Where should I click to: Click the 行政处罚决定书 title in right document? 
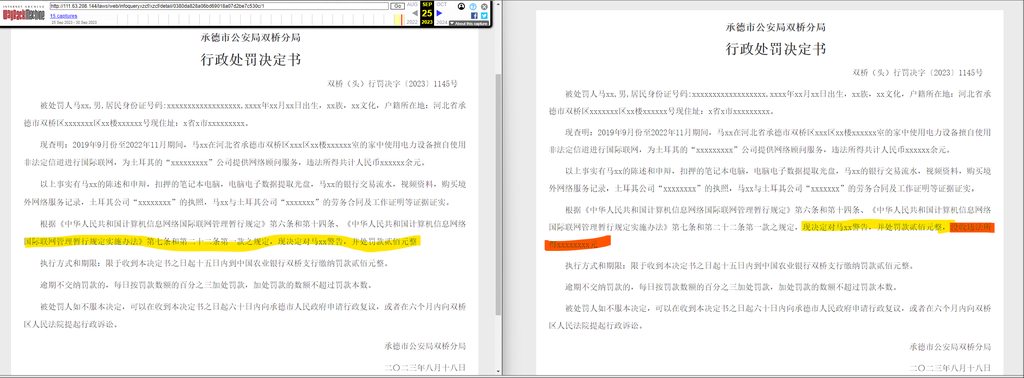[775, 50]
